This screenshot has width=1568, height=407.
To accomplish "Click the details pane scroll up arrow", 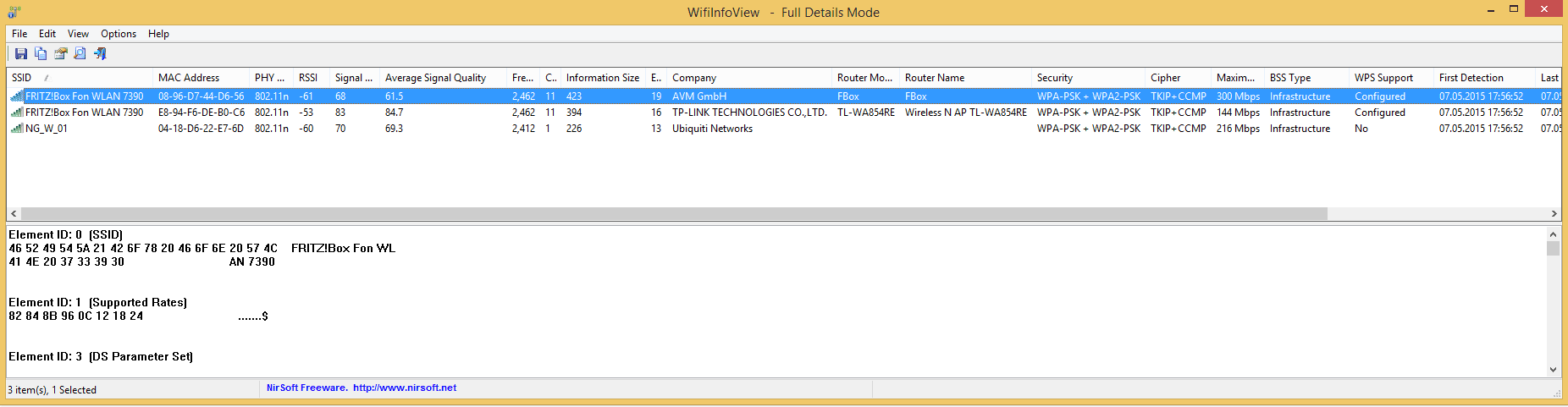I will [1553, 234].
